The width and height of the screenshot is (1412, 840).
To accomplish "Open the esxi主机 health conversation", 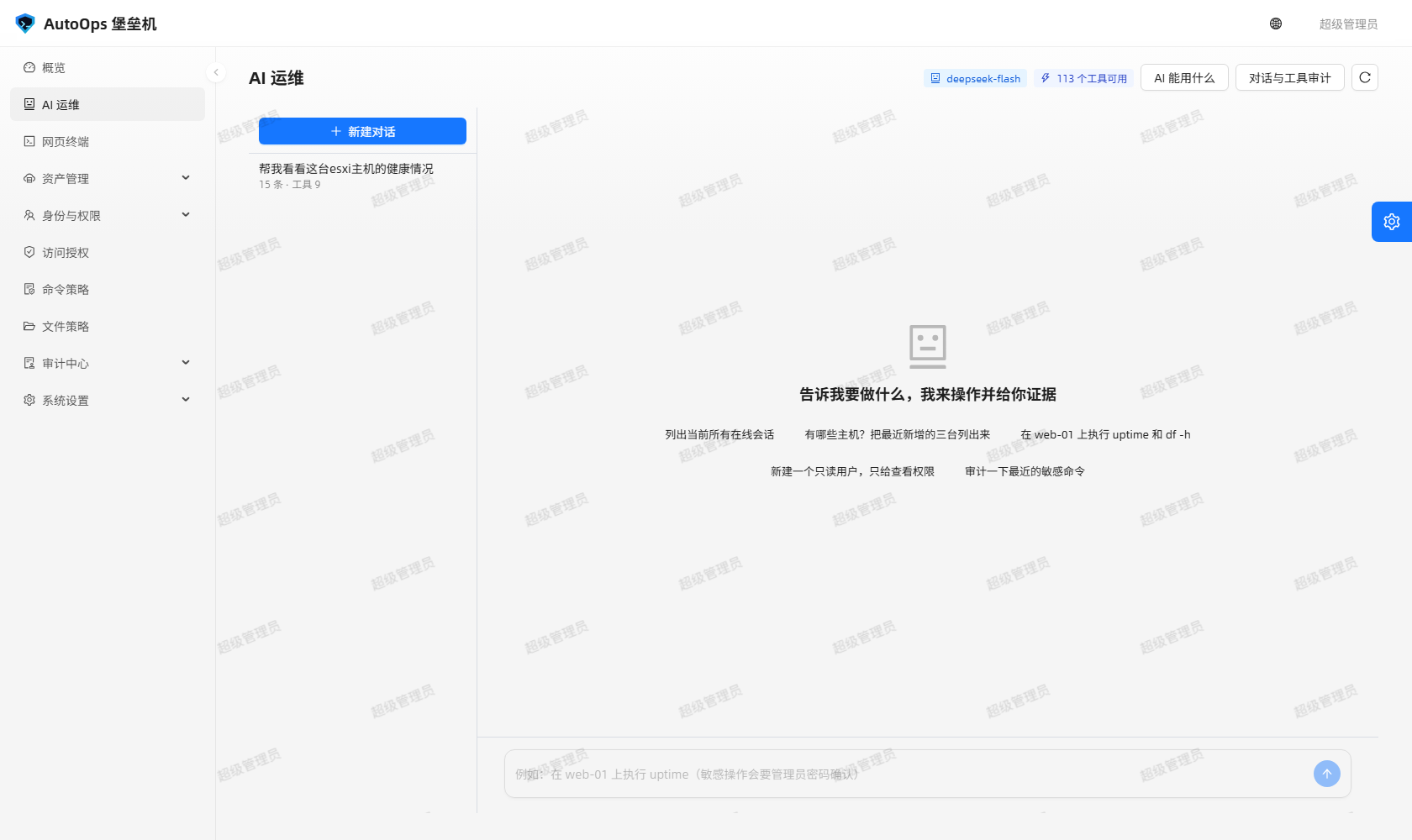I will (x=362, y=176).
